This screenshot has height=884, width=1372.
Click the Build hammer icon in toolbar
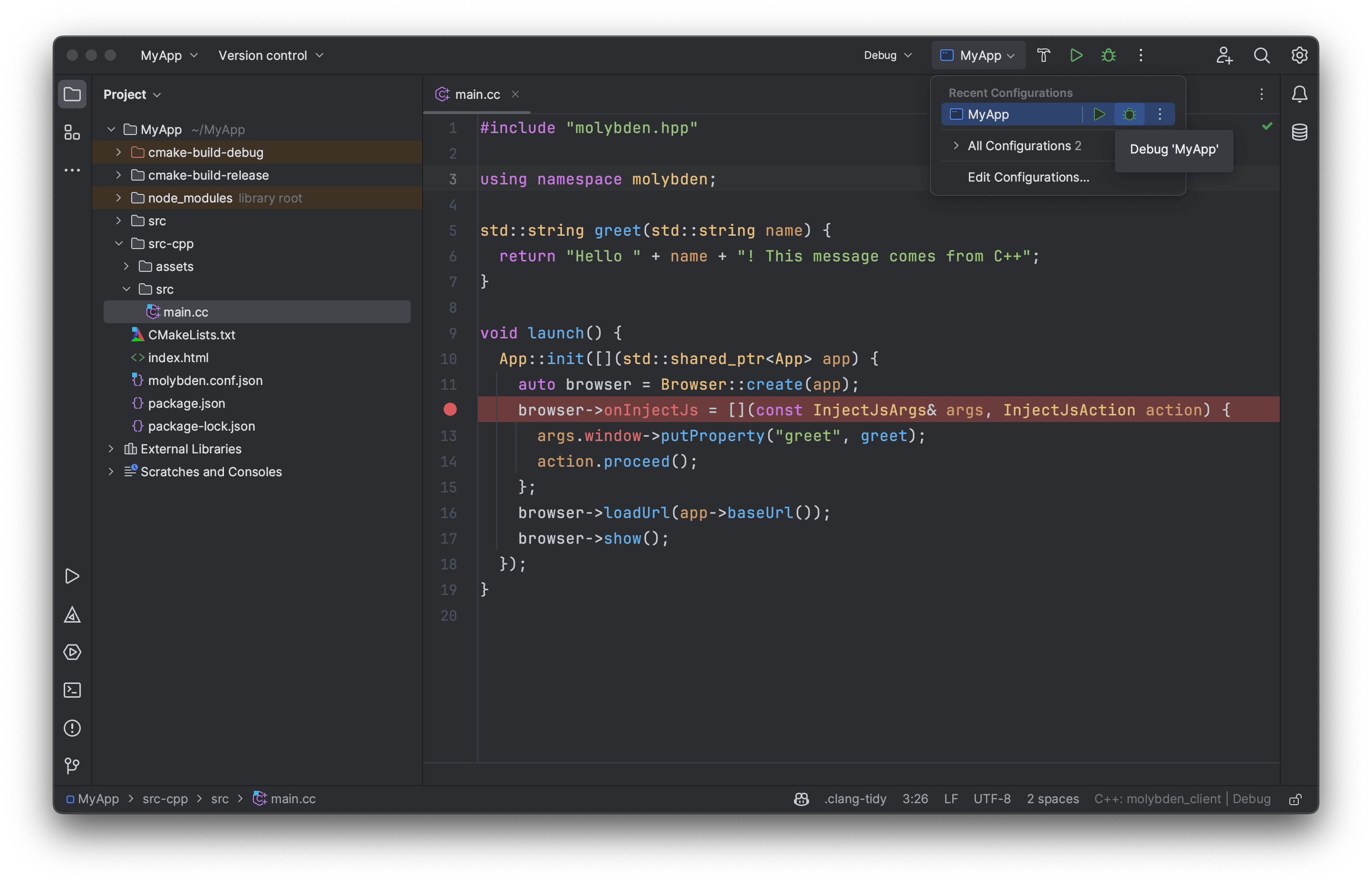[1043, 55]
